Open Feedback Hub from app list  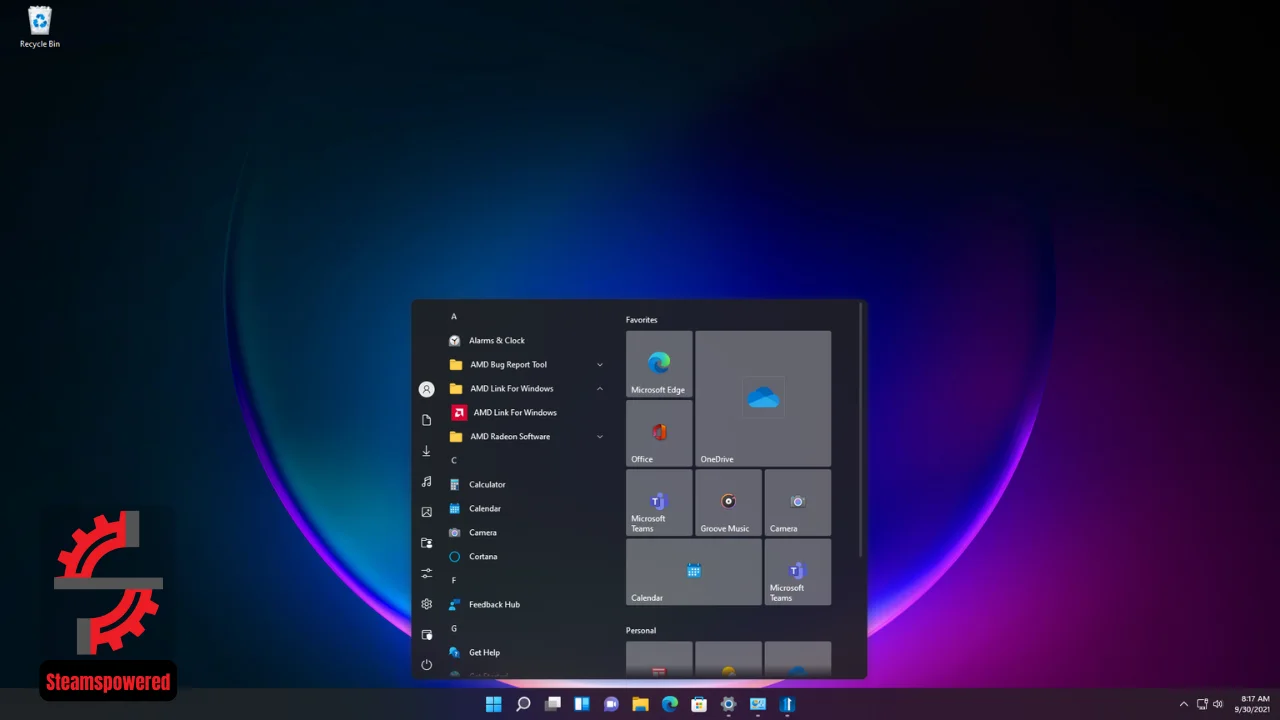pos(526,605)
